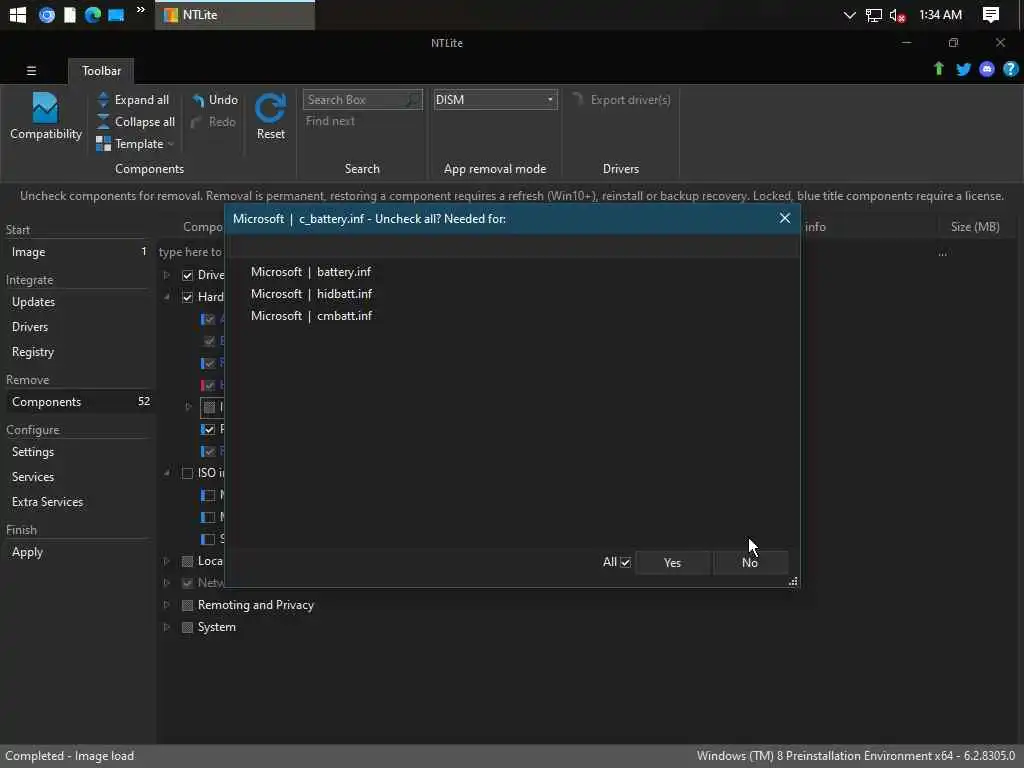The width and height of the screenshot is (1024, 768).
Task: Reset components with the Reset icon
Action: point(270,116)
